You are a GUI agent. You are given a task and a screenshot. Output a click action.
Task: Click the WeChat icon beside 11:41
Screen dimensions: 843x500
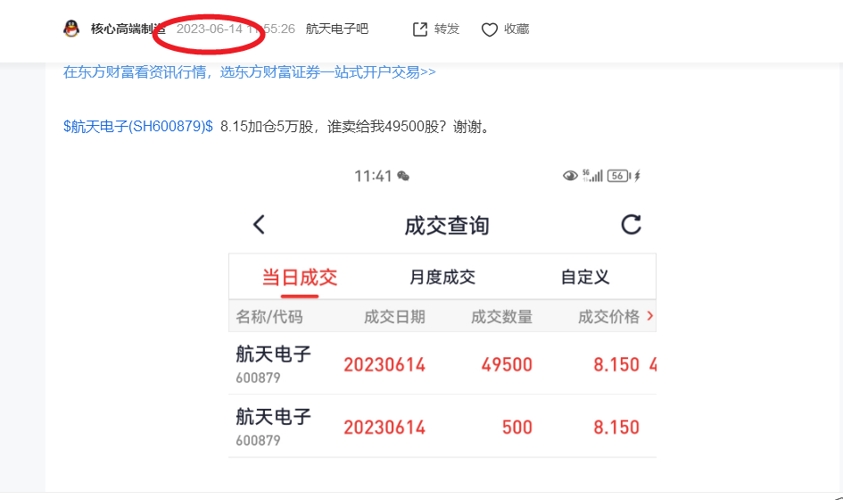click(403, 176)
